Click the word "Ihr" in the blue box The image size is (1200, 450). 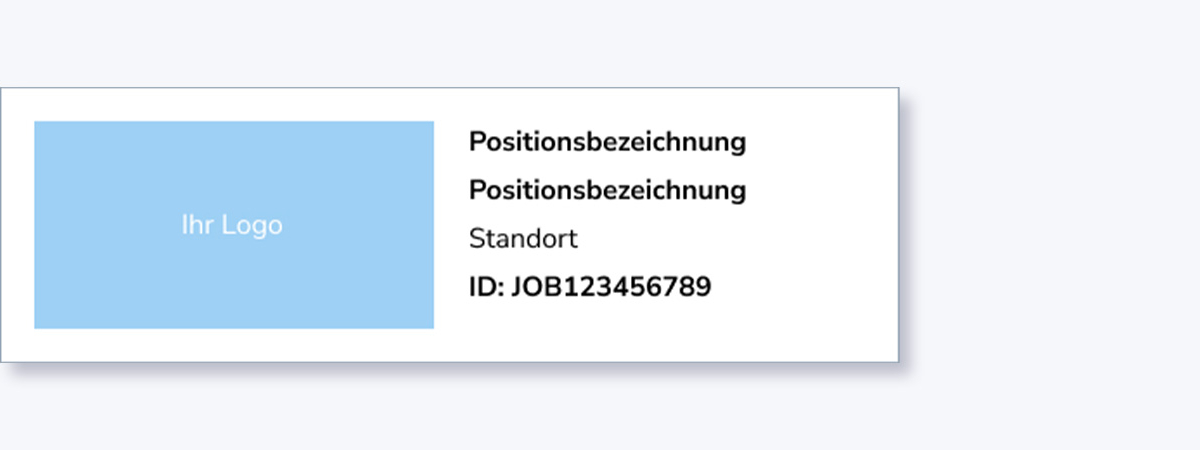coord(197,226)
